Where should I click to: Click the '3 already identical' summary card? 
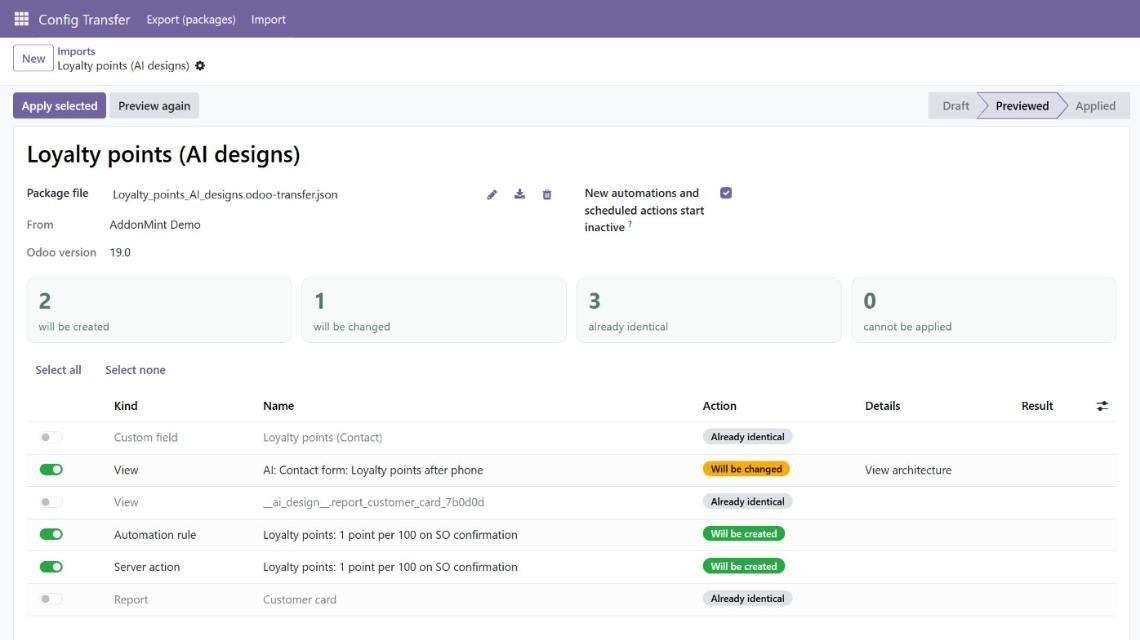pyautogui.click(x=709, y=310)
